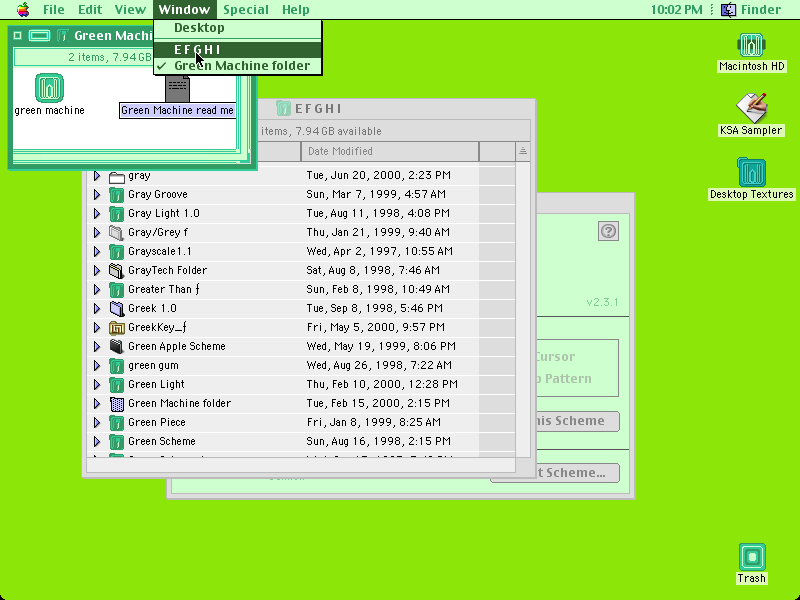Click the folder icon in the EFGHI title bar
Viewport: 800px width, 600px height.
click(283, 108)
